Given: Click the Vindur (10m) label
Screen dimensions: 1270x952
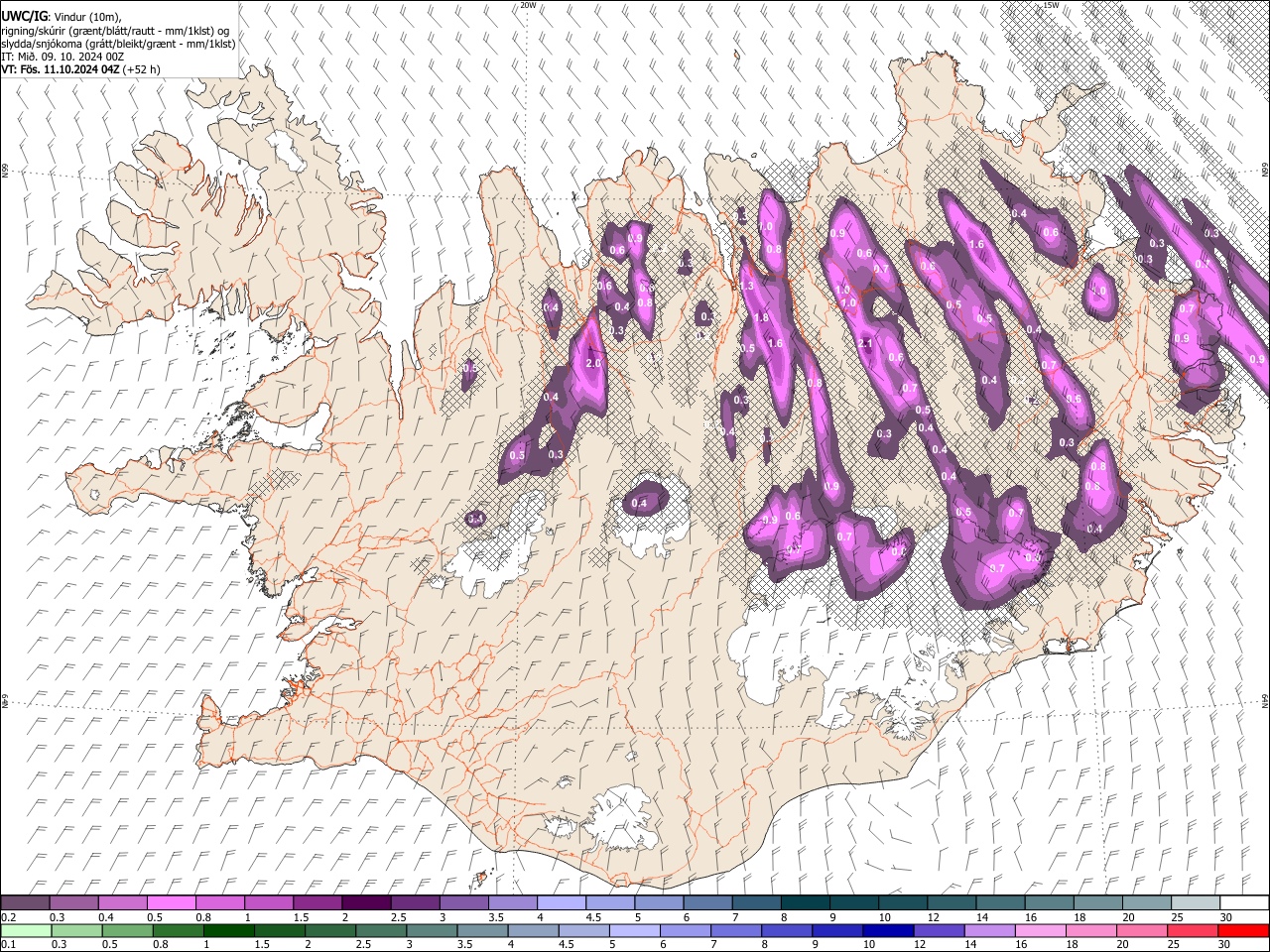Looking at the screenshot, I should (85, 18).
